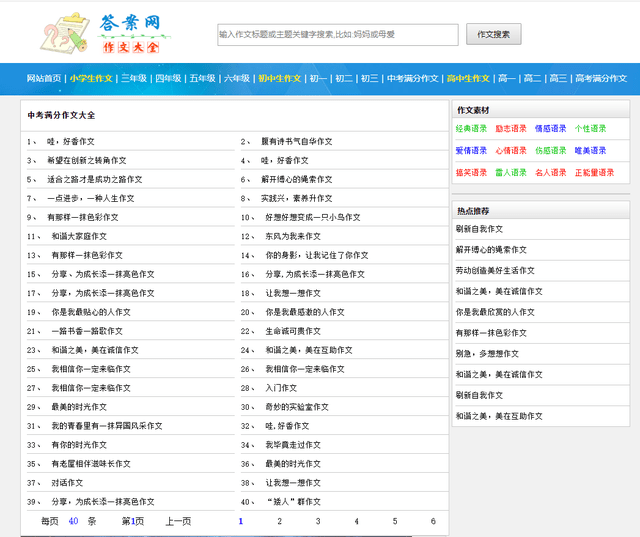Go to page 2 in pagination
This screenshot has height=537, width=640.
point(280,521)
